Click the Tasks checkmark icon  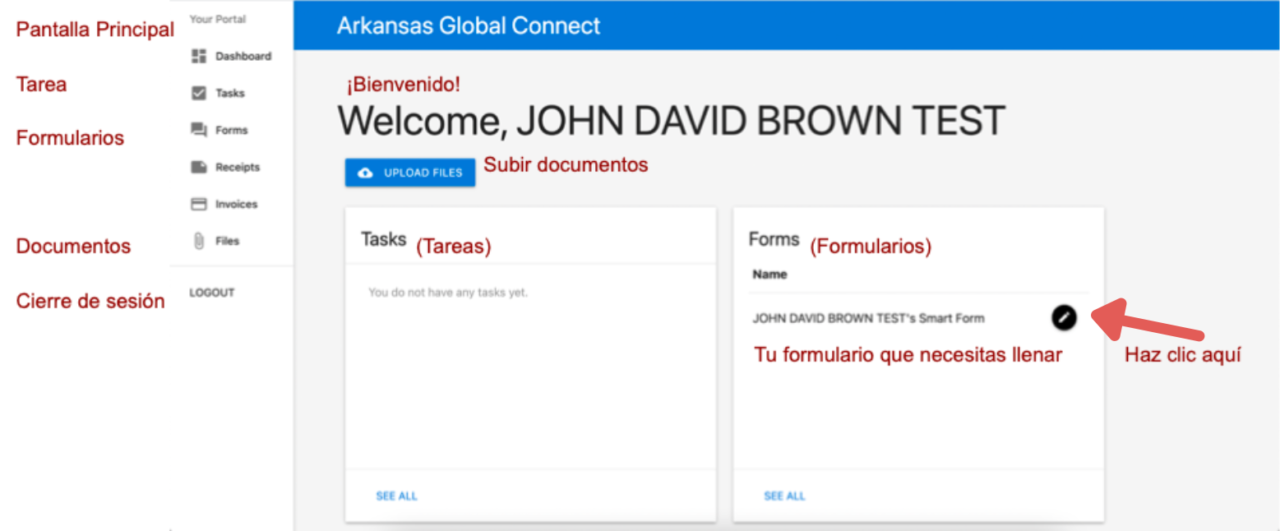point(198,93)
